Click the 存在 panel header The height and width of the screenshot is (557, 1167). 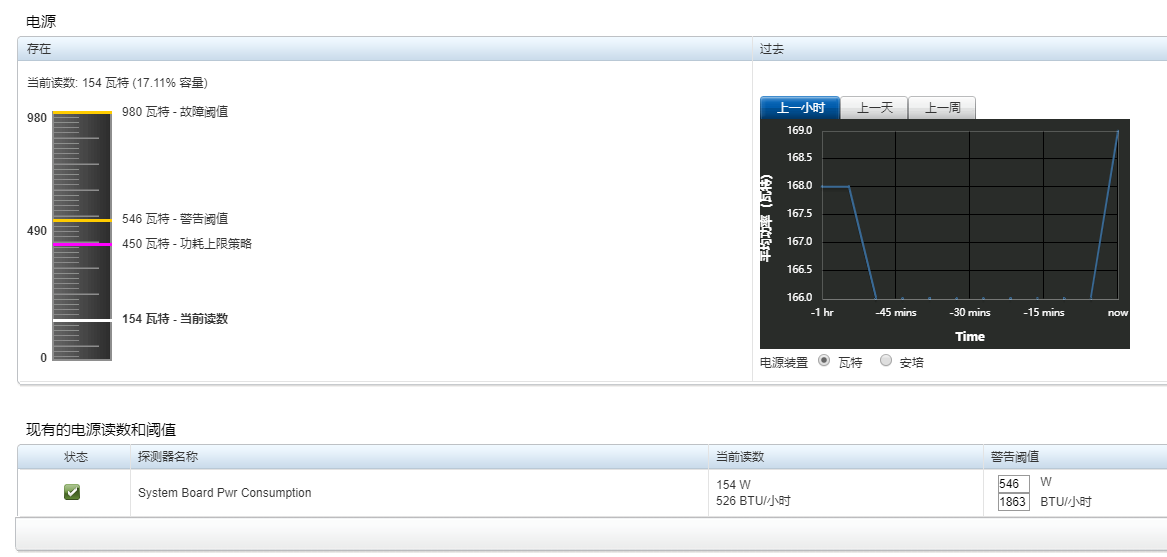pos(385,49)
